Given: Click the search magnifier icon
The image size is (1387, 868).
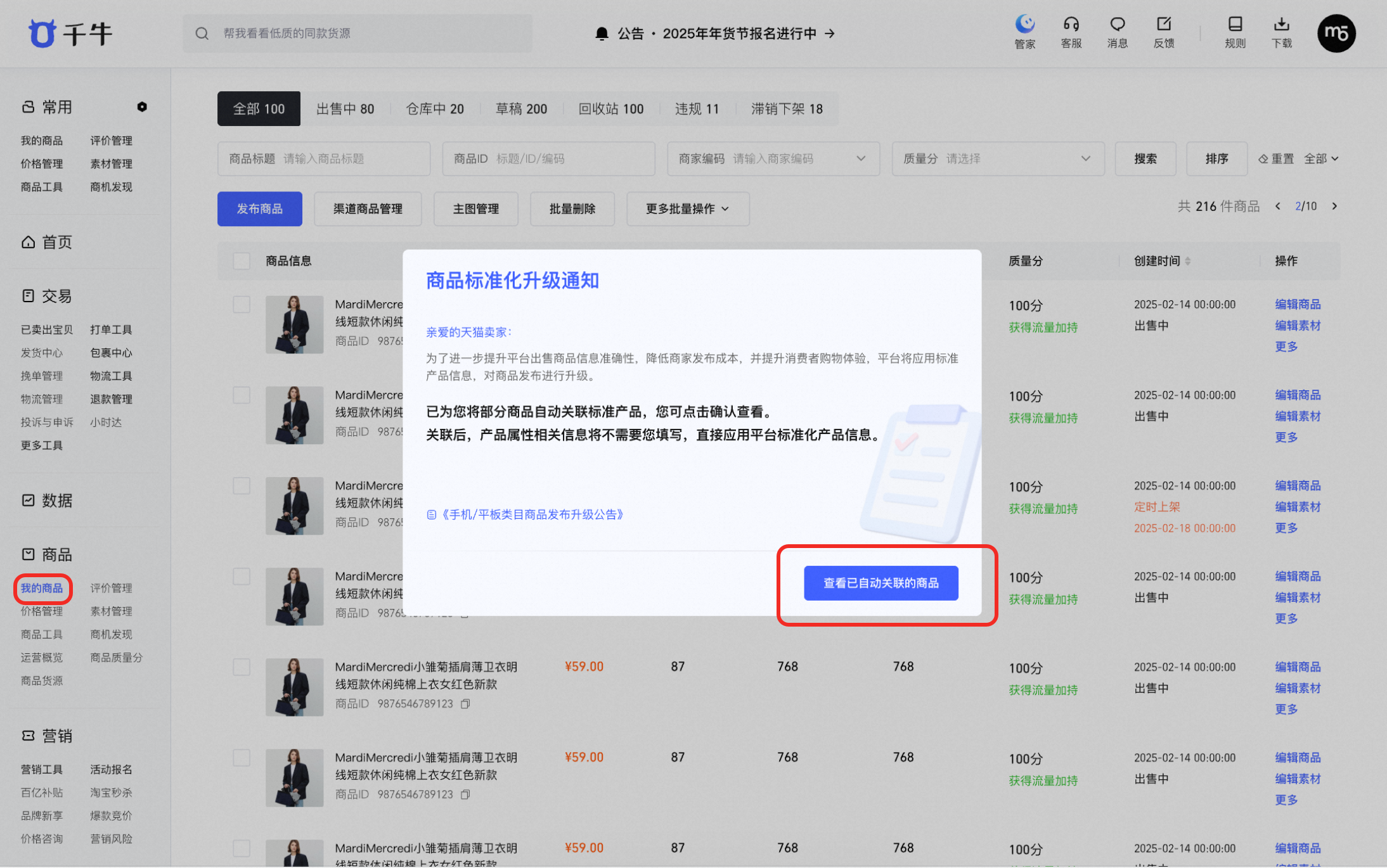Looking at the screenshot, I should 202,33.
